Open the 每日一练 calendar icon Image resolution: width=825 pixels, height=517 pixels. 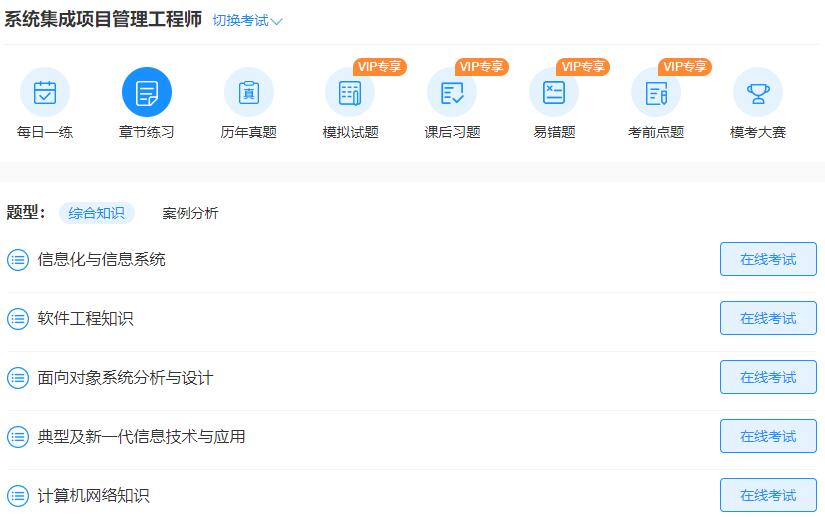pyautogui.click(x=45, y=93)
